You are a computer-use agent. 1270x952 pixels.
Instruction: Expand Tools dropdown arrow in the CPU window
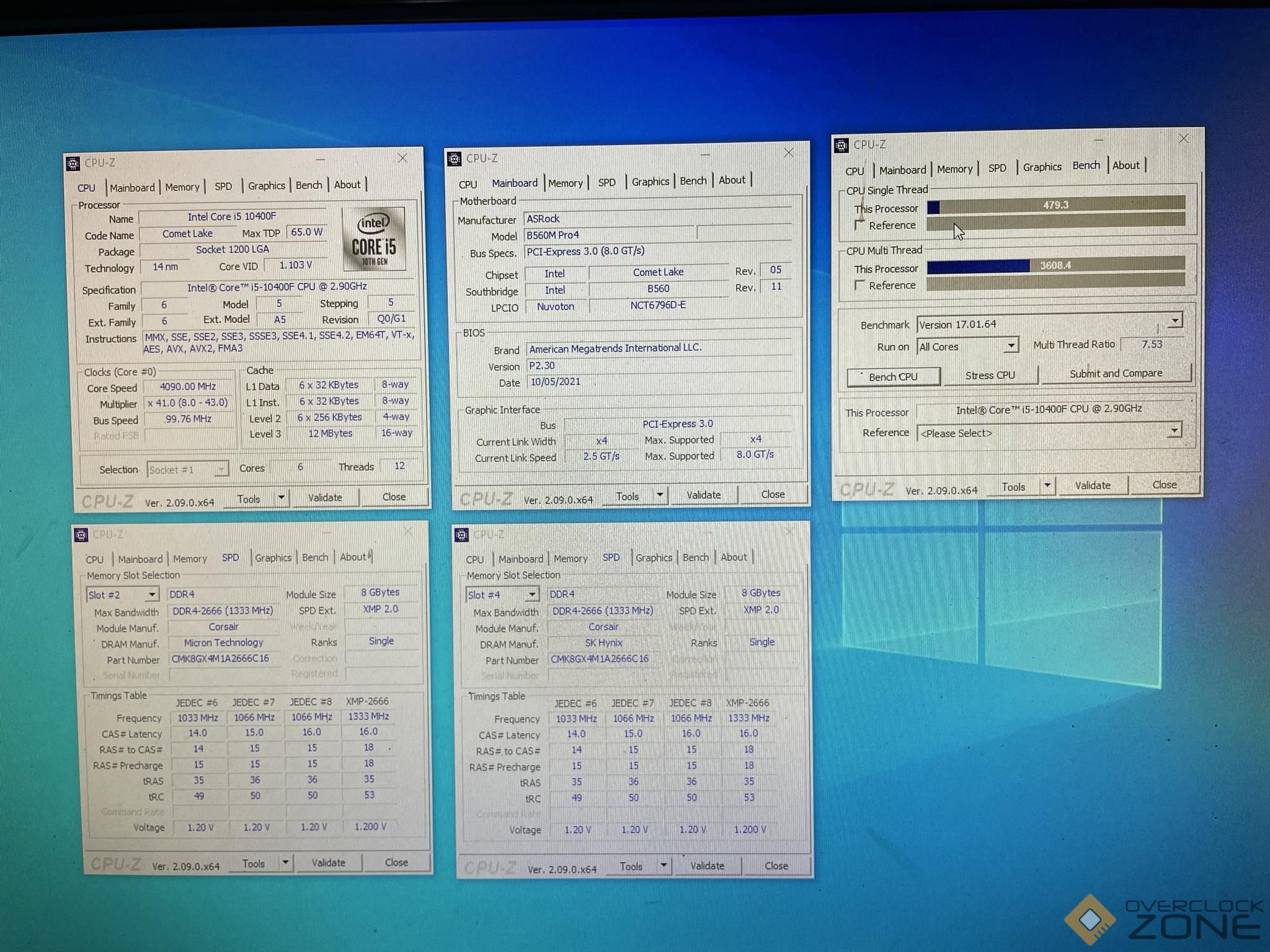[x=281, y=498]
